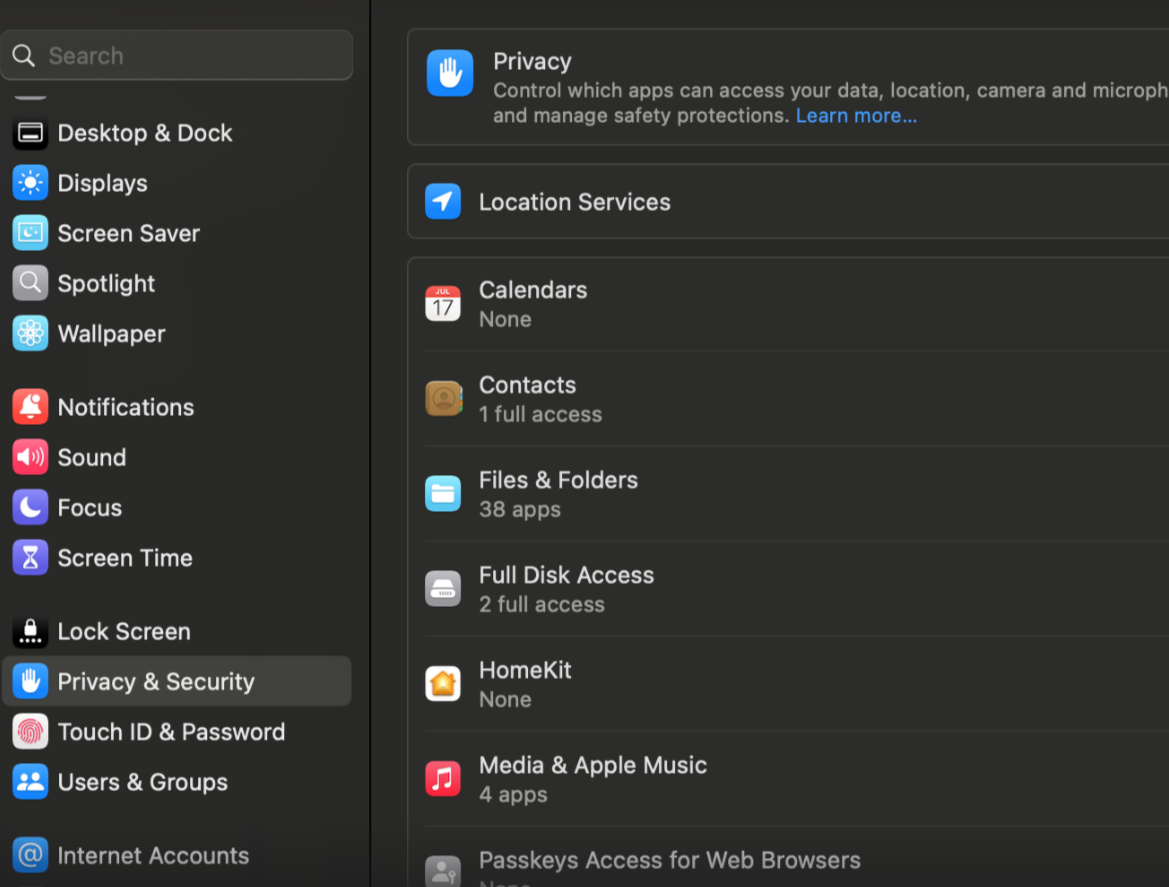
Task: Open Notifications settings pane
Action: 126,407
